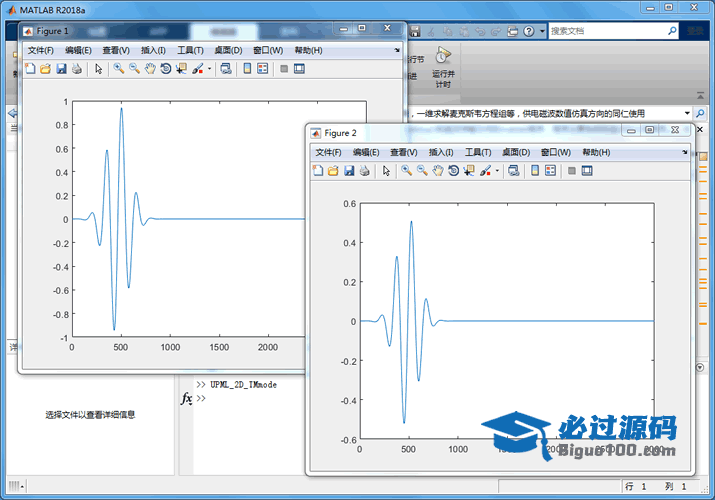
Task: Open 窗口(W) menu in Figure 1
Action: [x=268, y=51]
